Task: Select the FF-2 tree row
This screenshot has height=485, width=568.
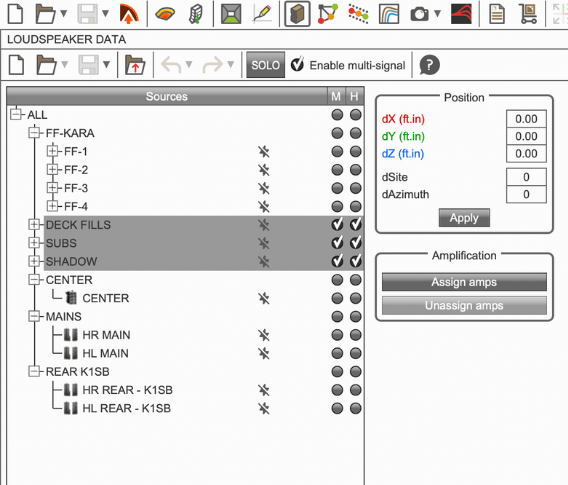Action: coord(76,170)
